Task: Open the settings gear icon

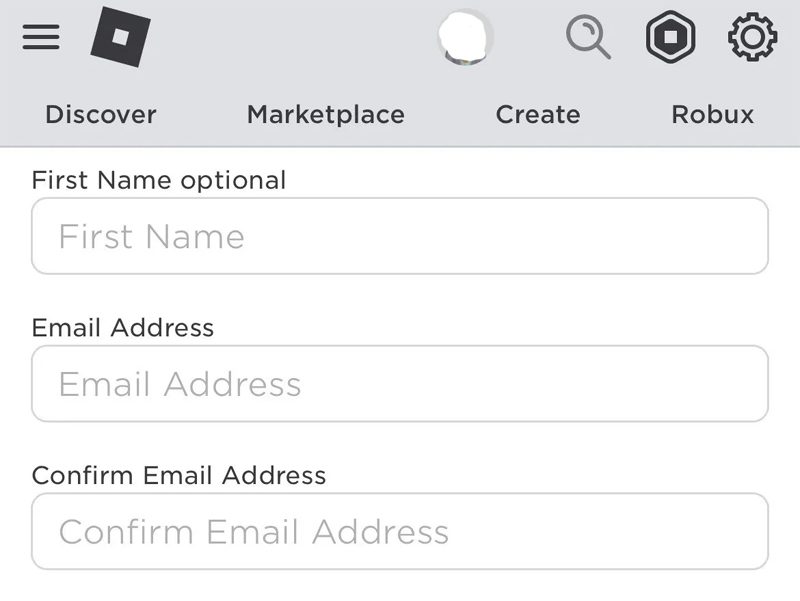Action: pyautogui.click(x=752, y=38)
